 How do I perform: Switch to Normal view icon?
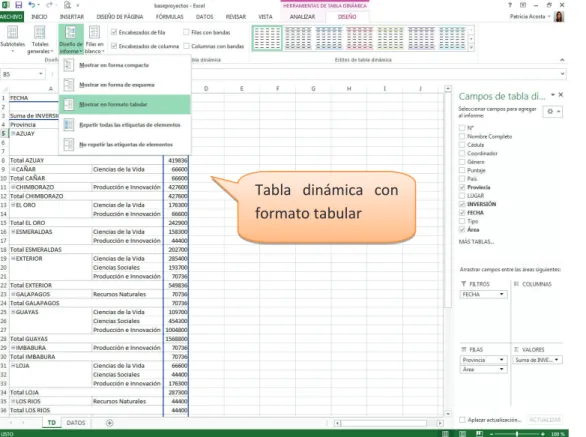point(445,434)
